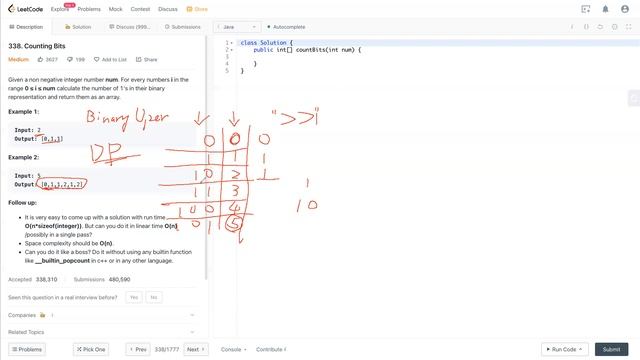Fold line 1 class Solution arrow
This screenshot has width=640, height=360.
232,43
